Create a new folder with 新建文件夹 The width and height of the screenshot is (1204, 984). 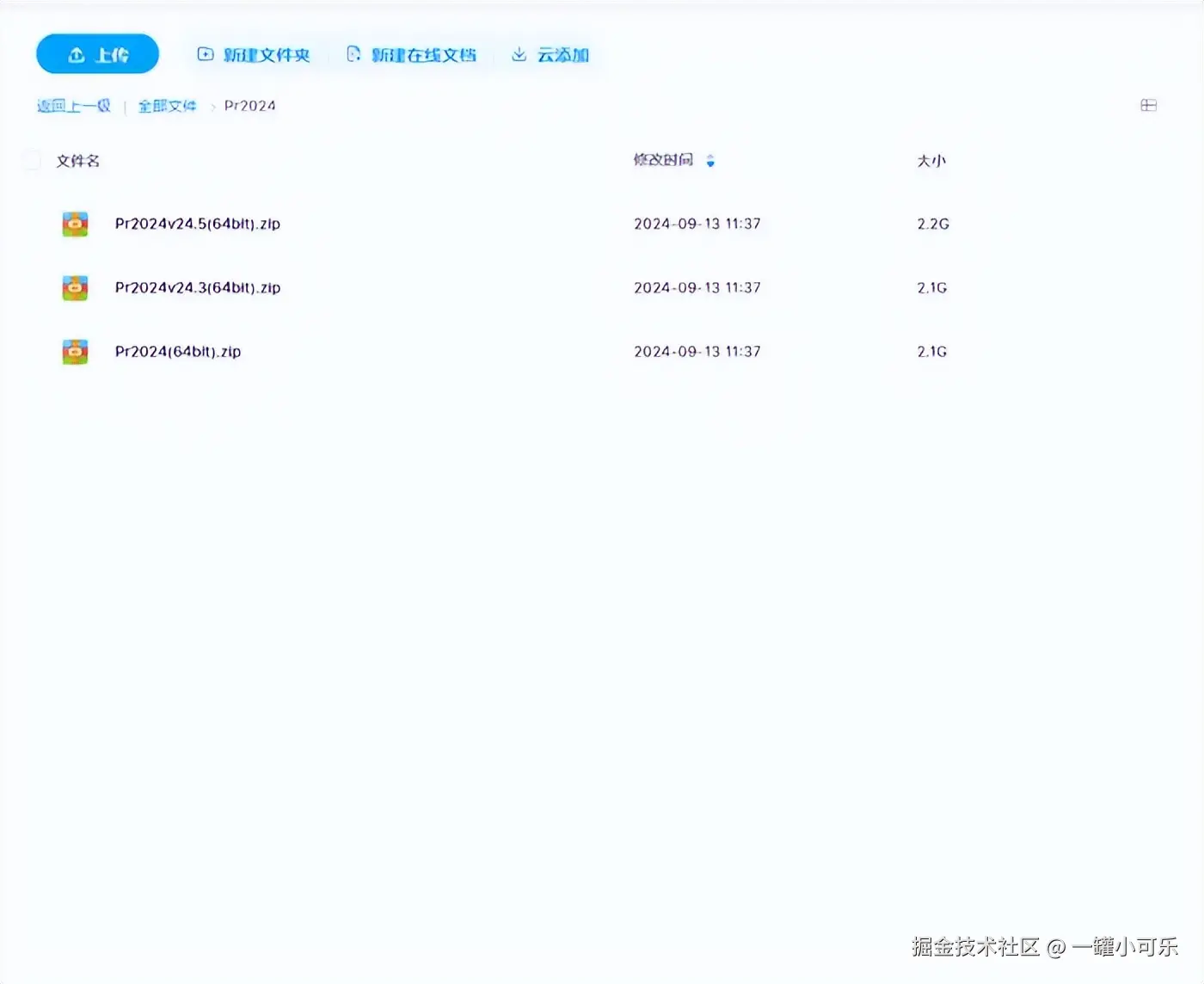(x=254, y=55)
